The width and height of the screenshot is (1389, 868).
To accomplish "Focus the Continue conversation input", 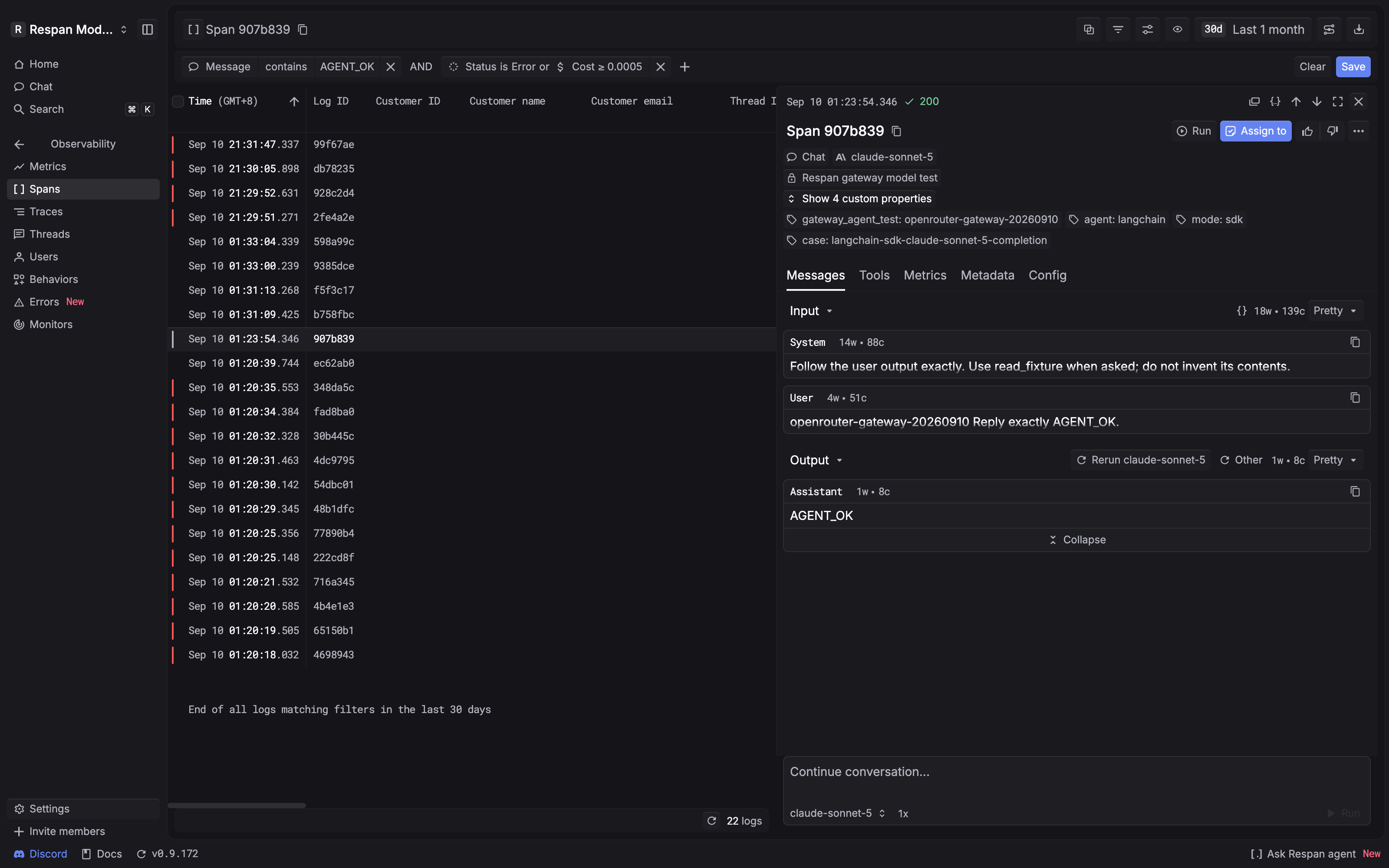I will pyautogui.click(x=1077, y=772).
